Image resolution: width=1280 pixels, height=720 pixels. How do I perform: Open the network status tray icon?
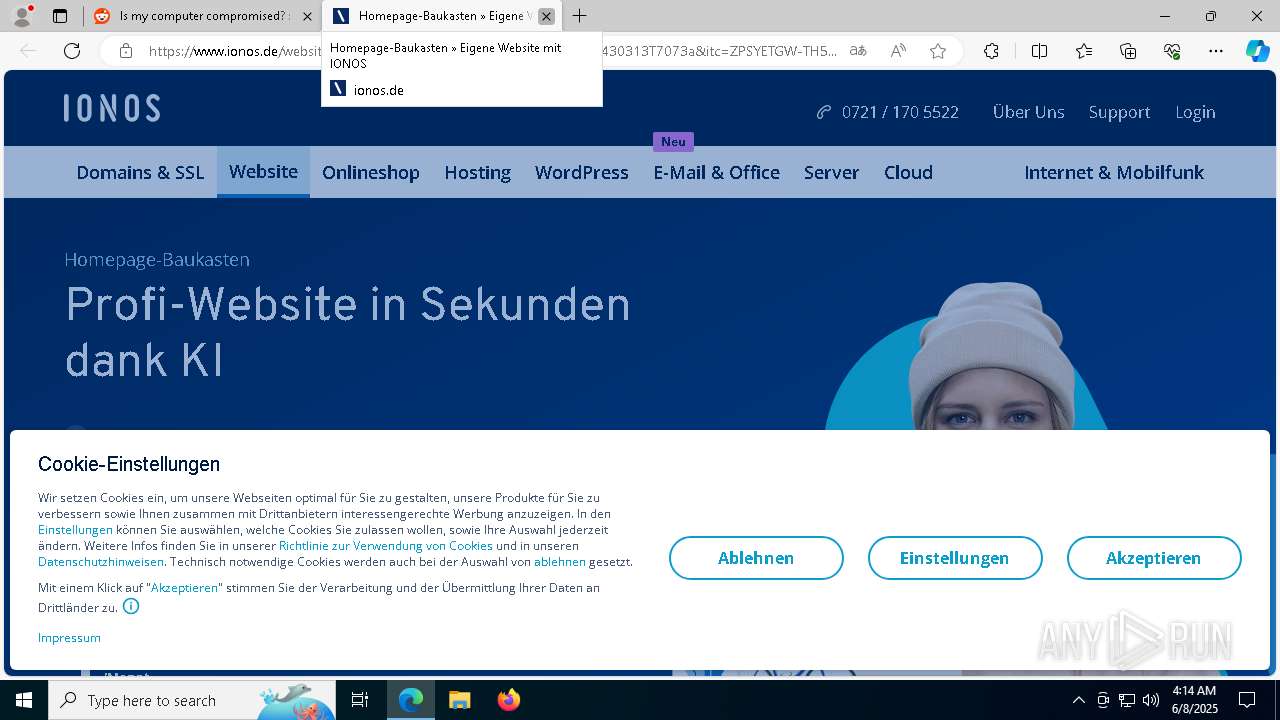tap(1127, 700)
